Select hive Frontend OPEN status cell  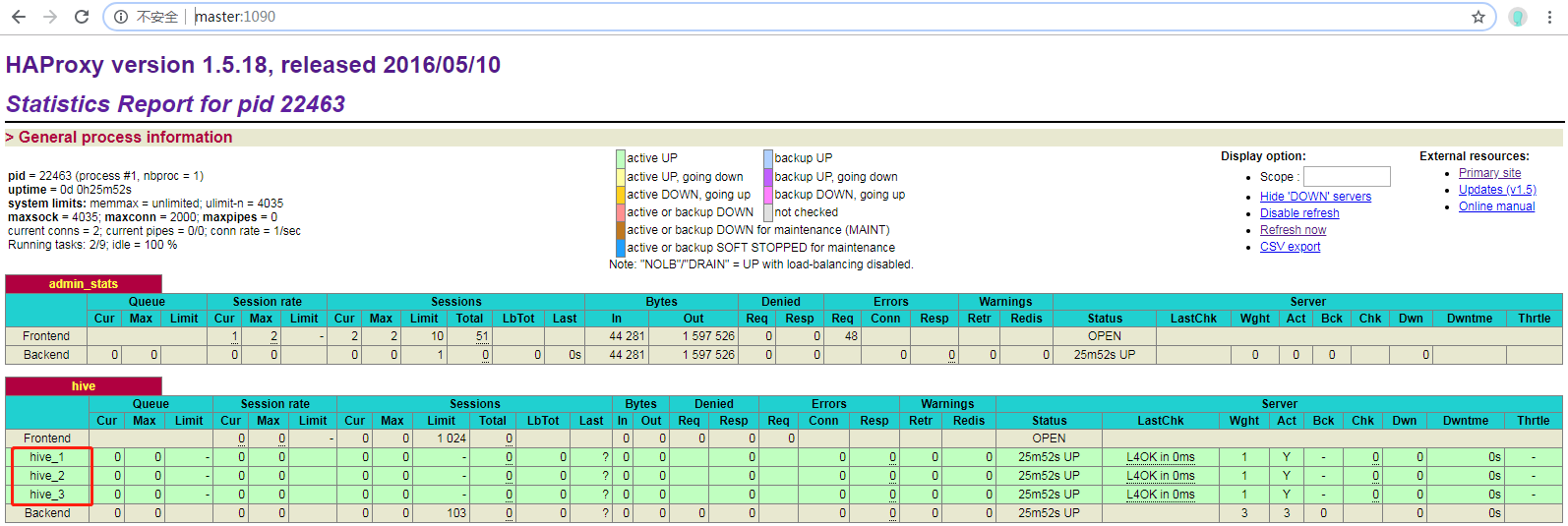(x=1049, y=438)
